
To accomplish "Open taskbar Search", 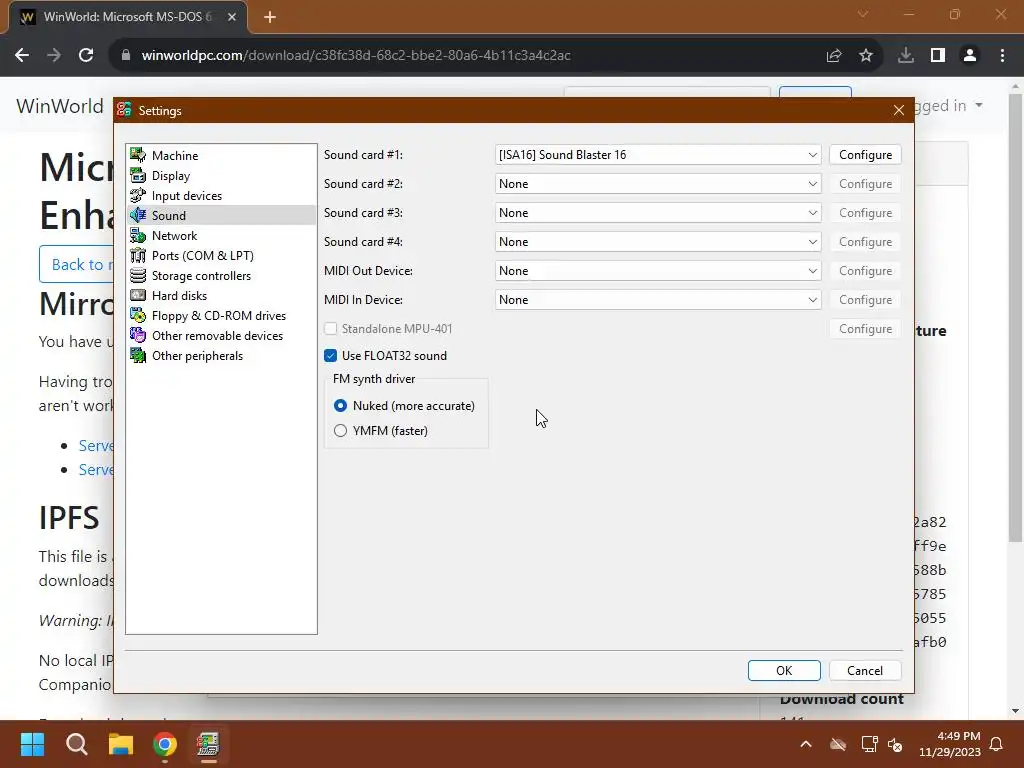I will pyautogui.click(x=76, y=744).
